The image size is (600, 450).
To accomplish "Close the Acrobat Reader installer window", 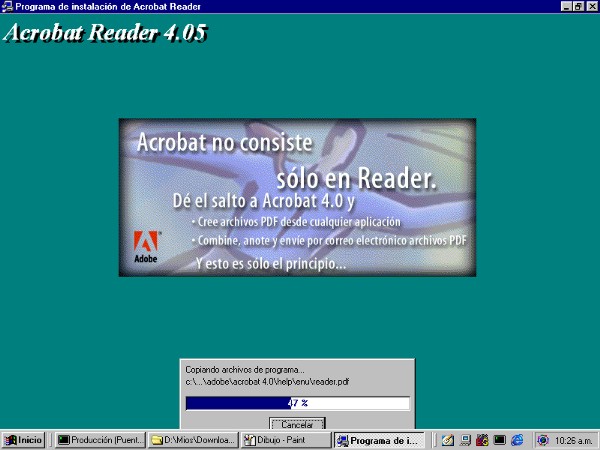I will click(x=591, y=6).
